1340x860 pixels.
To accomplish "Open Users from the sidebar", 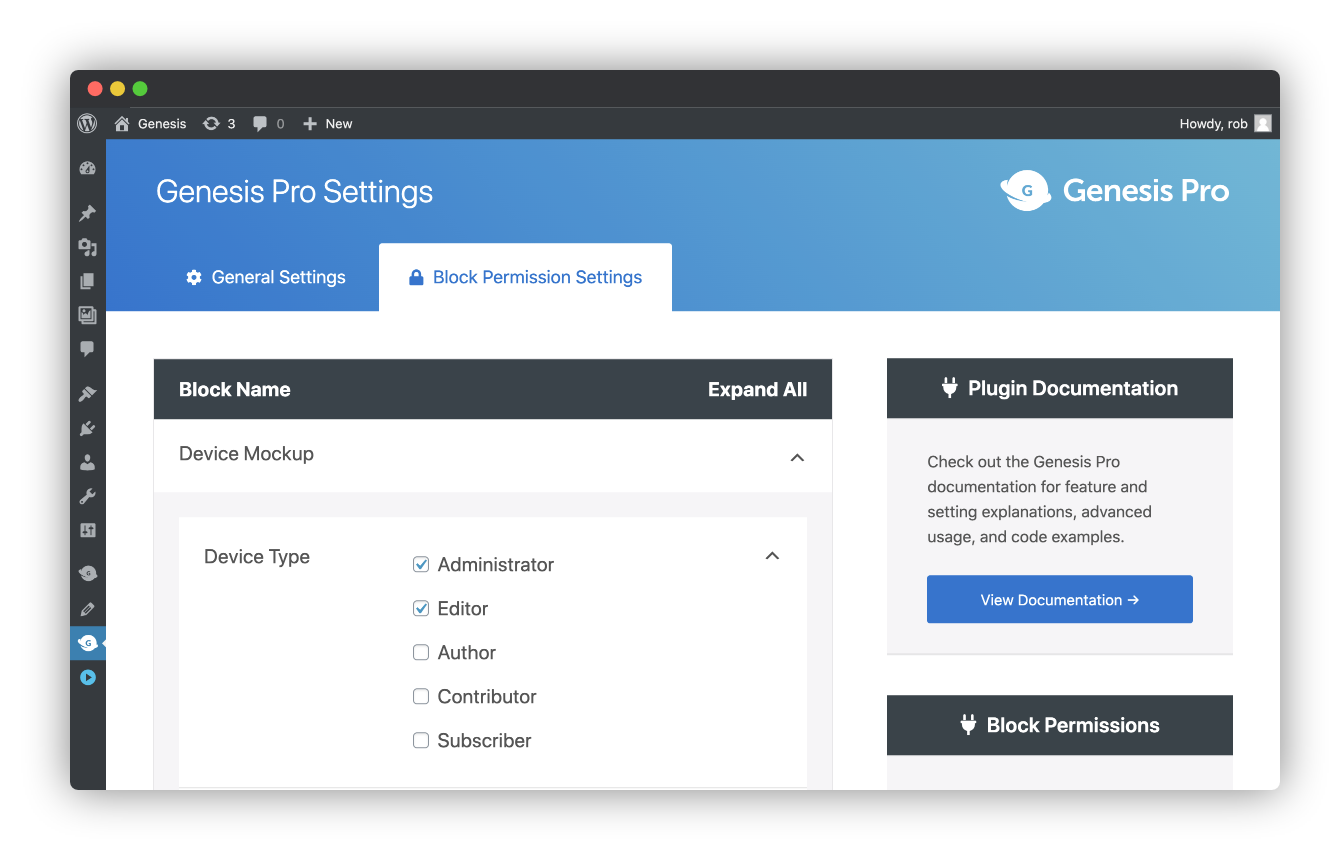I will (x=87, y=462).
